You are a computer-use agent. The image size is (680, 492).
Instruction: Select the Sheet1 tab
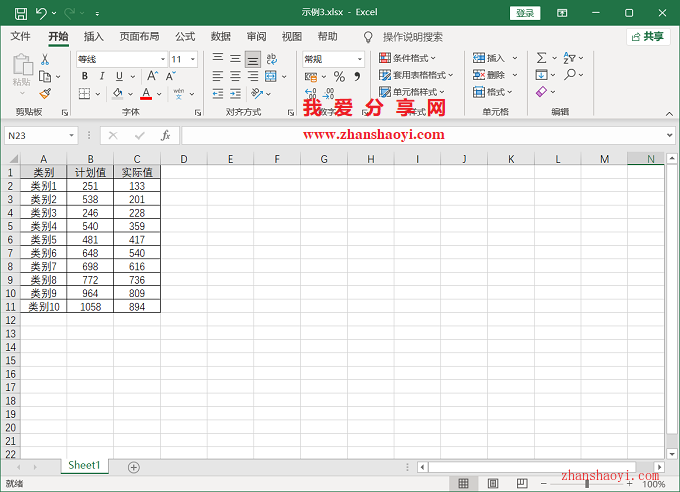point(84,466)
